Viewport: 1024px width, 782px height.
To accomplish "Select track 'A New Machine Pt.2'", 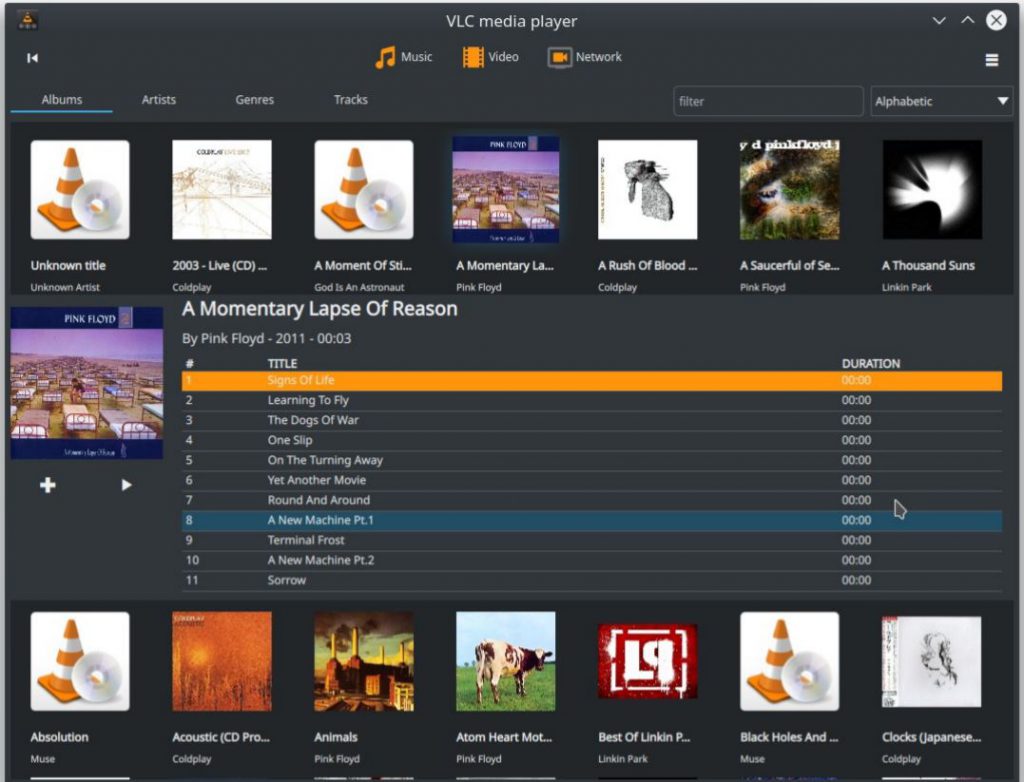I will click(x=592, y=561).
